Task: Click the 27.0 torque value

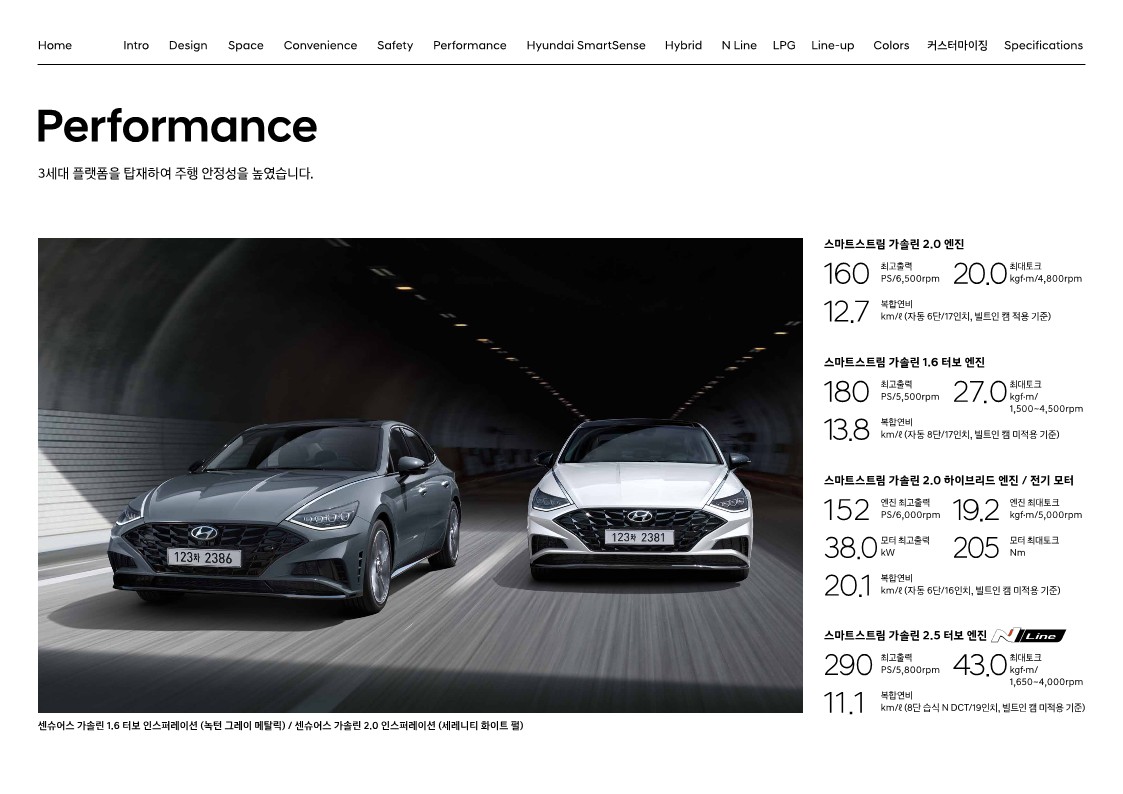Action: (979, 392)
